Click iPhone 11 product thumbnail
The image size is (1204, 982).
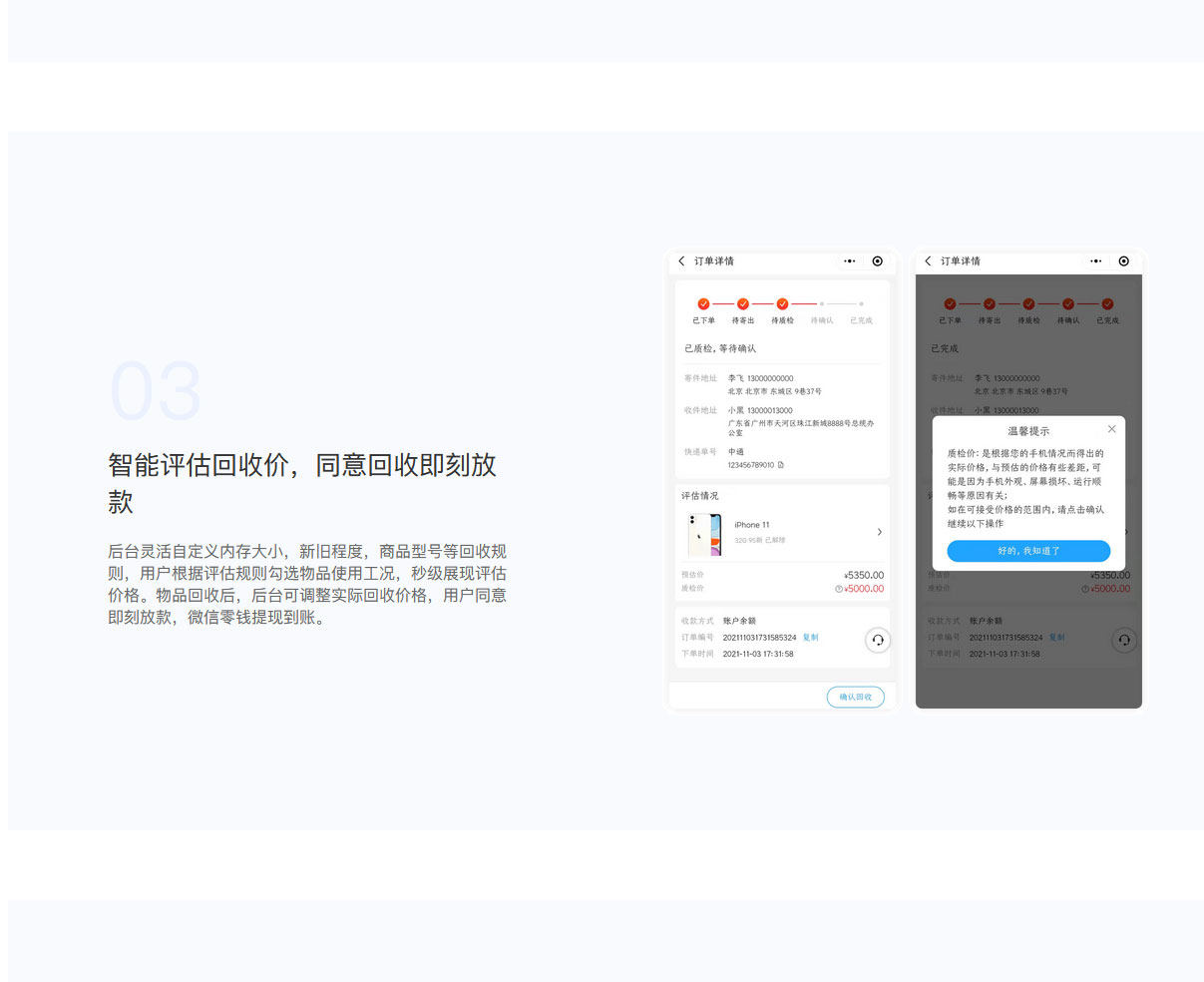pyautogui.click(x=704, y=535)
